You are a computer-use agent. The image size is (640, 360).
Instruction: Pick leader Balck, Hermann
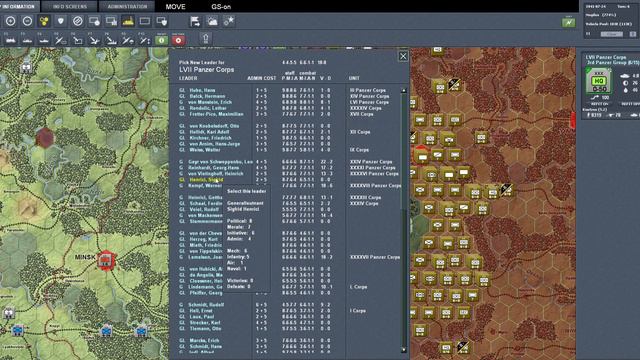[x=207, y=96]
